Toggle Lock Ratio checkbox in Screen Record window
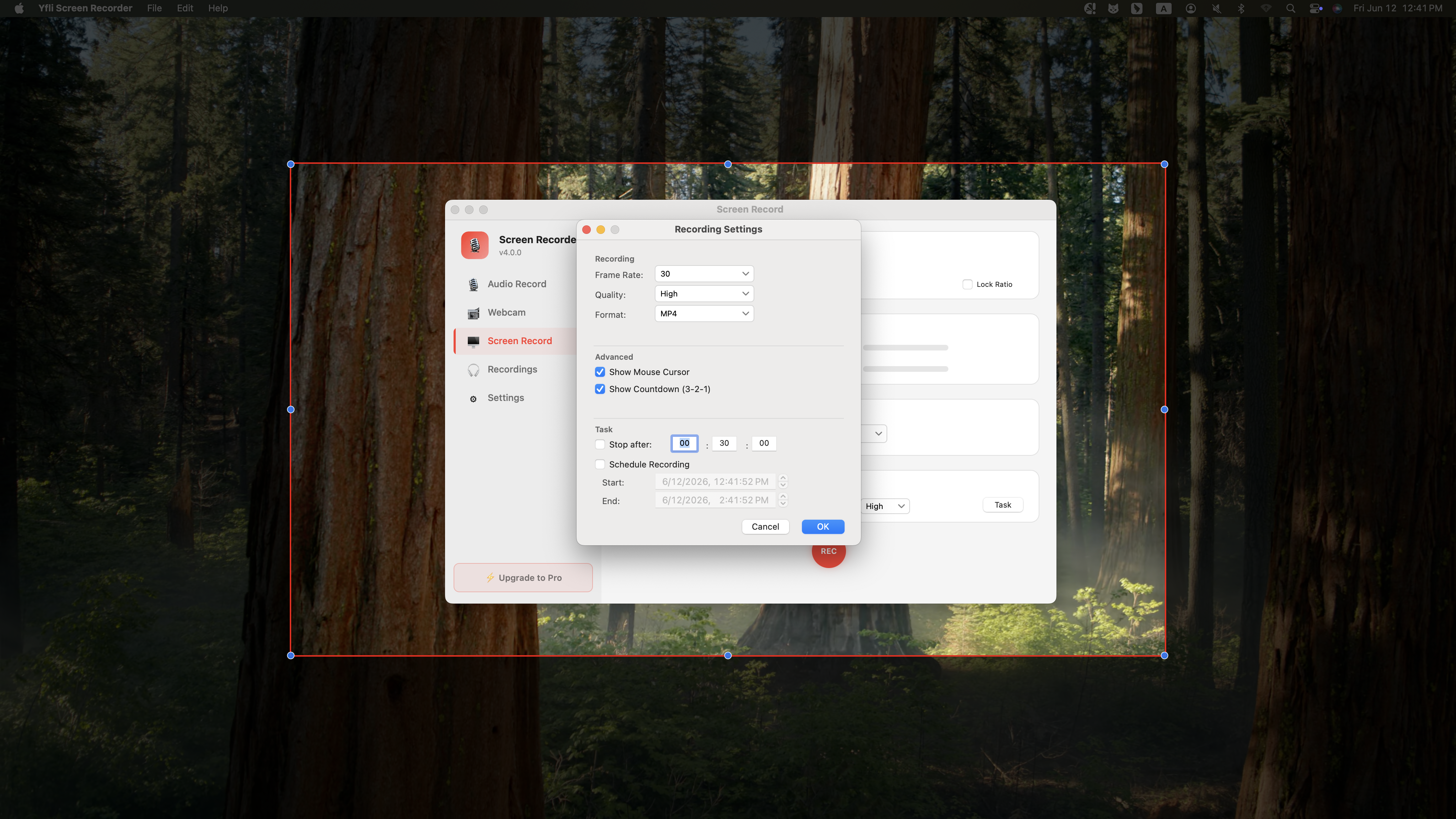Screen dimensions: 1456x819 (x=967, y=284)
